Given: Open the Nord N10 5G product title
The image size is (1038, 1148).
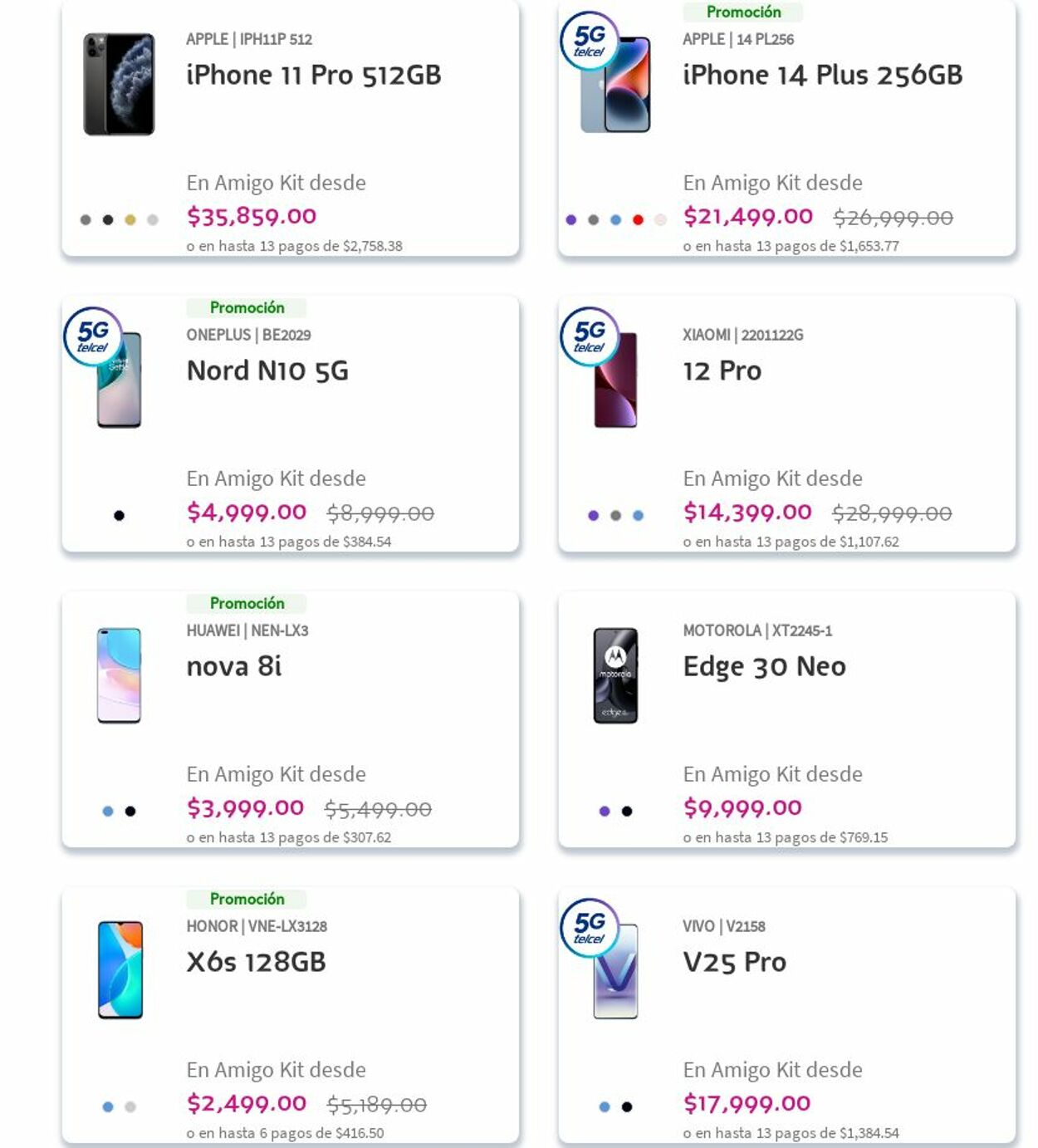Looking at the screenshot, I should 267,370.
